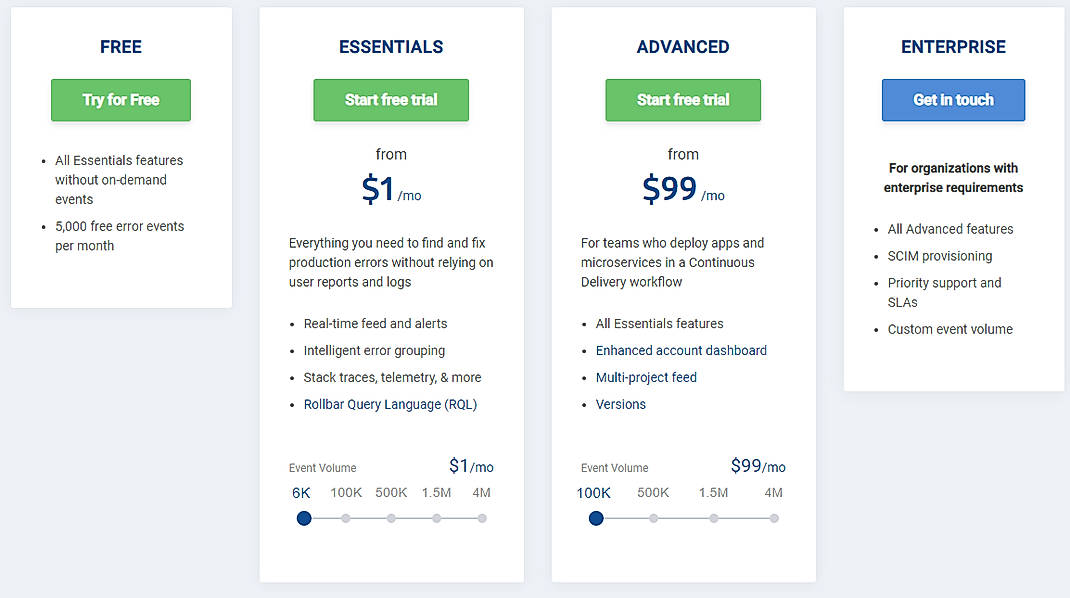The image size is (1070, 598).
Task: Click the ENTERPRISE plan heading
Action: (x=953, y=47)
